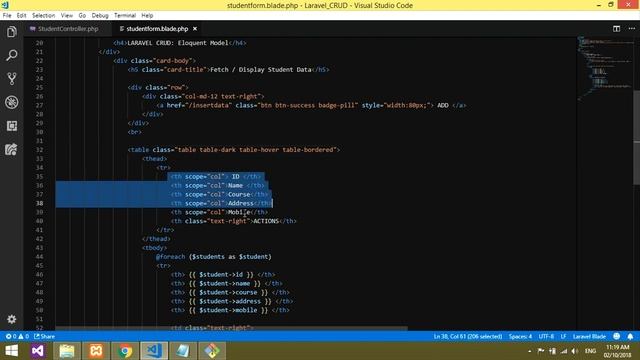Click '@foreach' directive on line 44
The width and height of the screenshot is (640, 360).
[x=170, y=257]
